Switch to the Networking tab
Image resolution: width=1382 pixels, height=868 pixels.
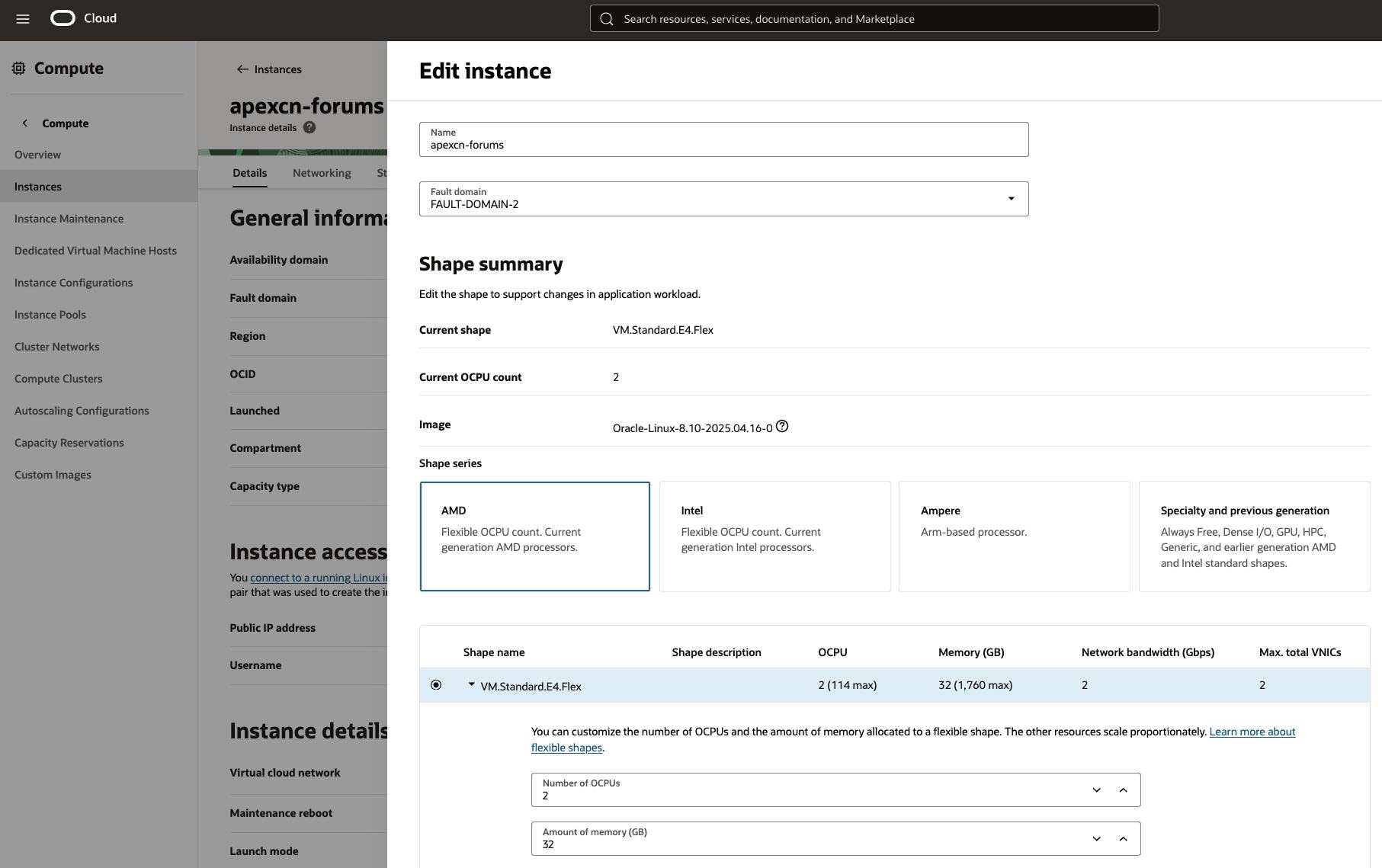pyautogui.click(x=322, y=173)
